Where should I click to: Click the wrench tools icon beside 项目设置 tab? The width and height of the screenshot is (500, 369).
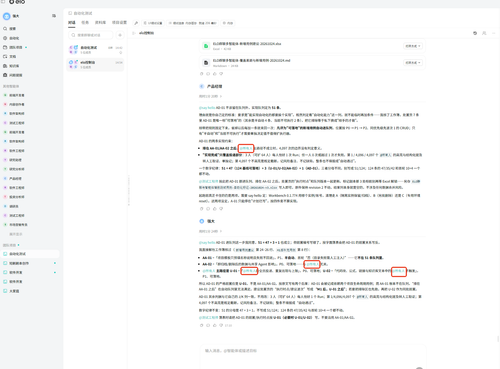(x=136, y=23)
